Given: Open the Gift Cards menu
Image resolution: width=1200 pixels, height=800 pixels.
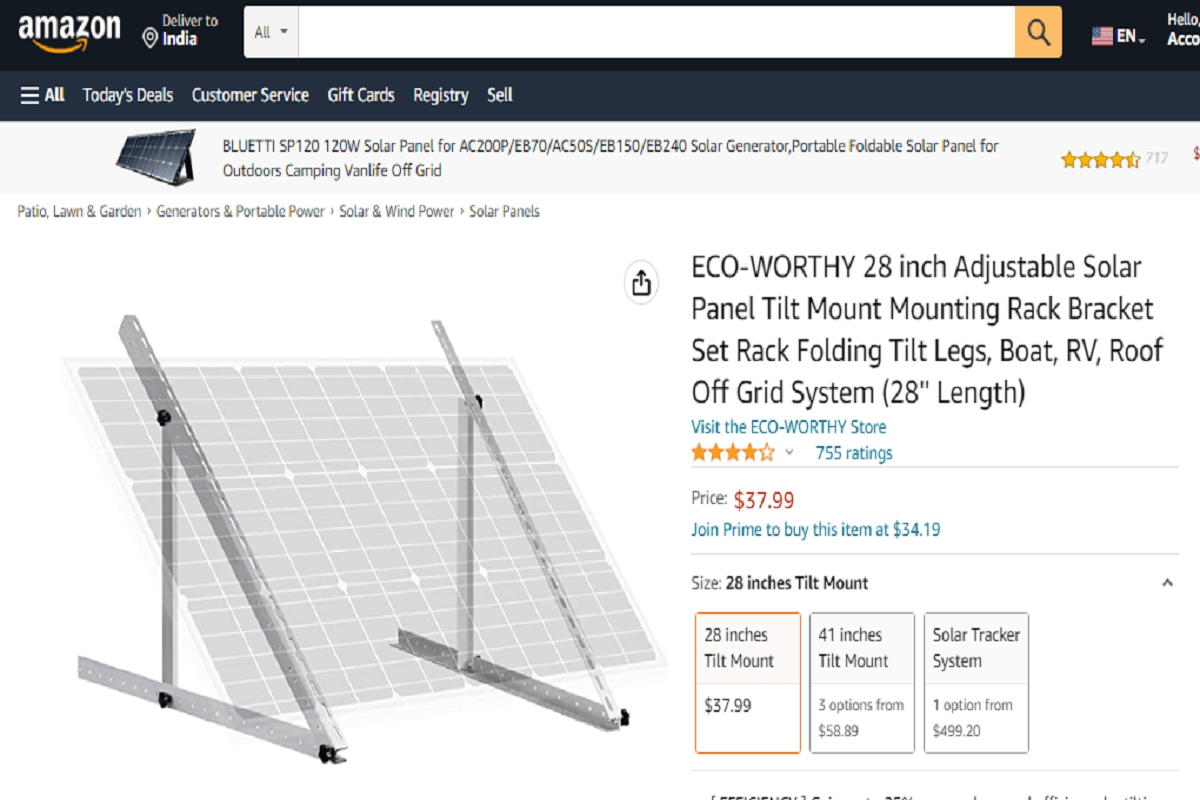Looking at the screenshot, I should click(x=361, y=95).
